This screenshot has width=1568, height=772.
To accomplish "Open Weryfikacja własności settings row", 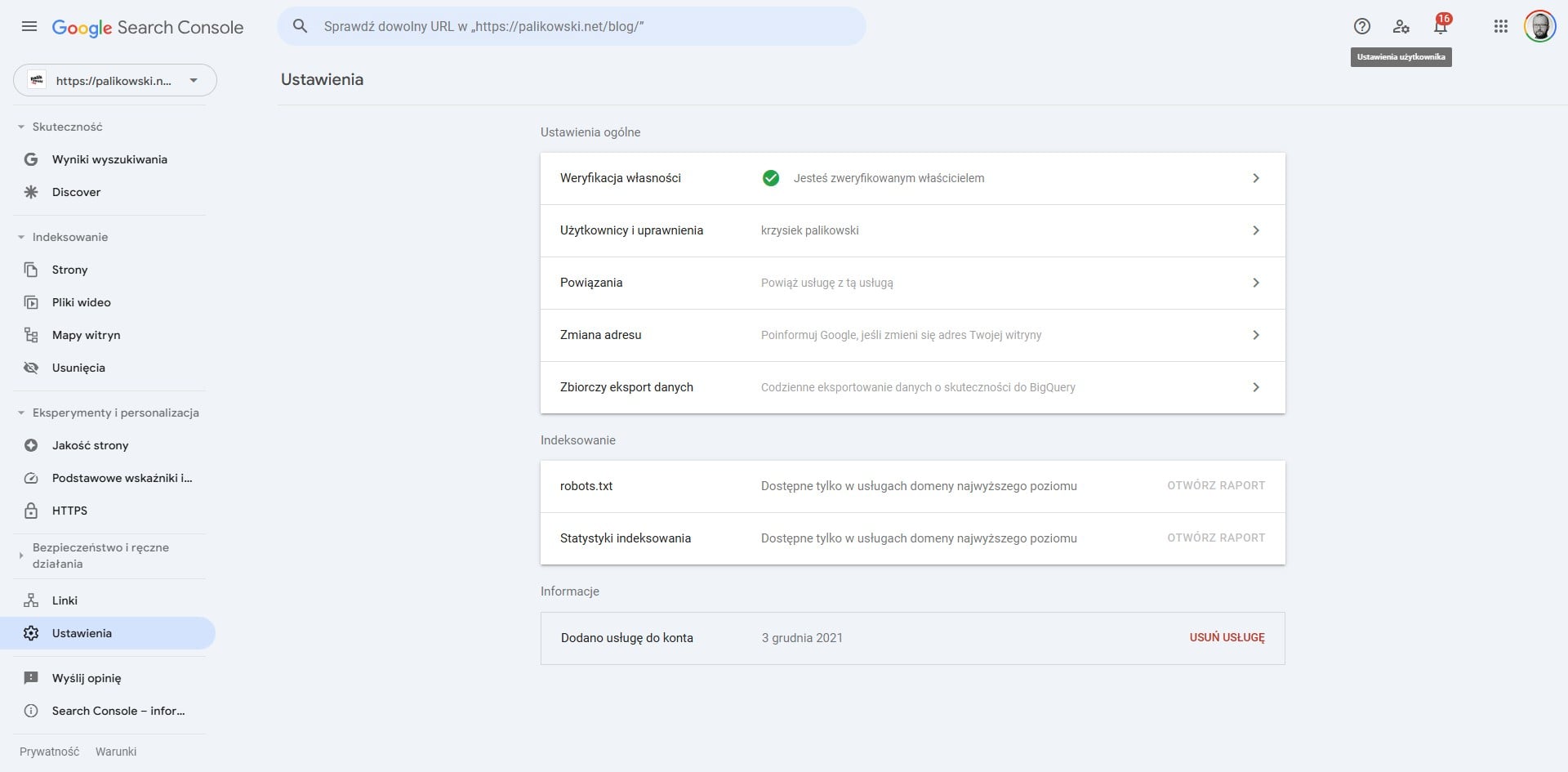I will point(912,178).
